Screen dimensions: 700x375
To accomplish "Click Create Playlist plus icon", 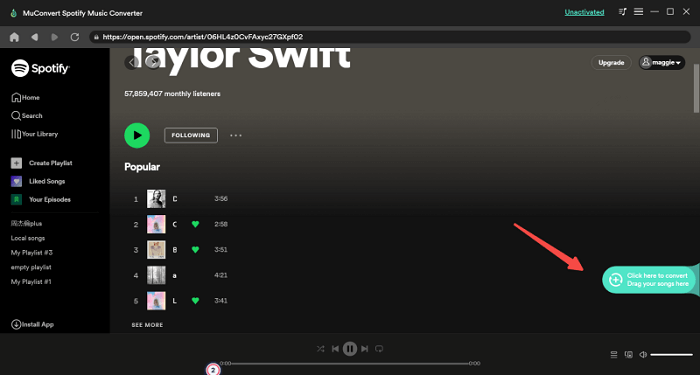I will coord(16,163).
